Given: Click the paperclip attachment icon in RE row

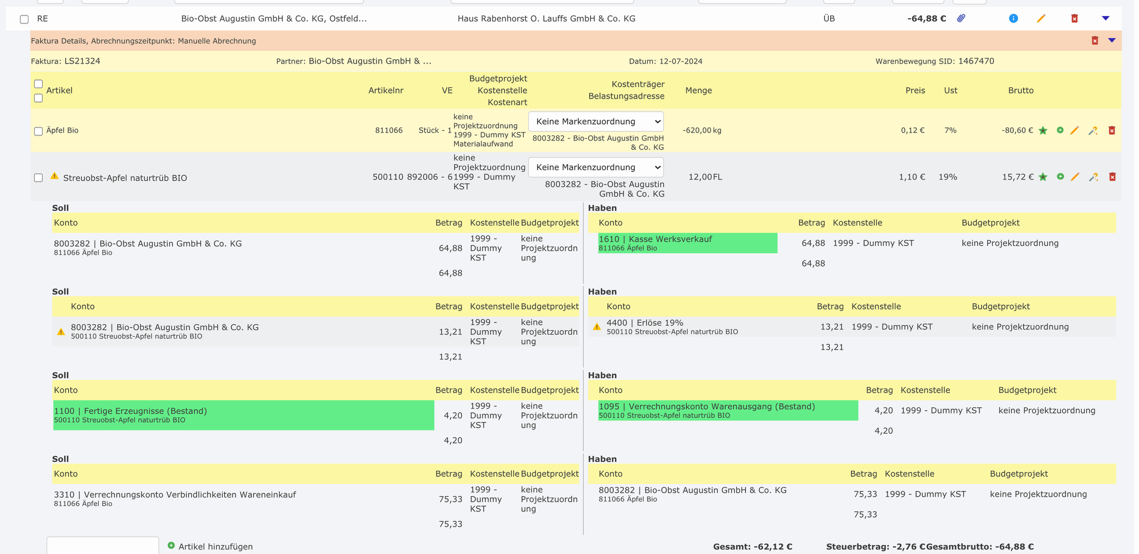Looking at the screenshot, I should pos(961,18).
